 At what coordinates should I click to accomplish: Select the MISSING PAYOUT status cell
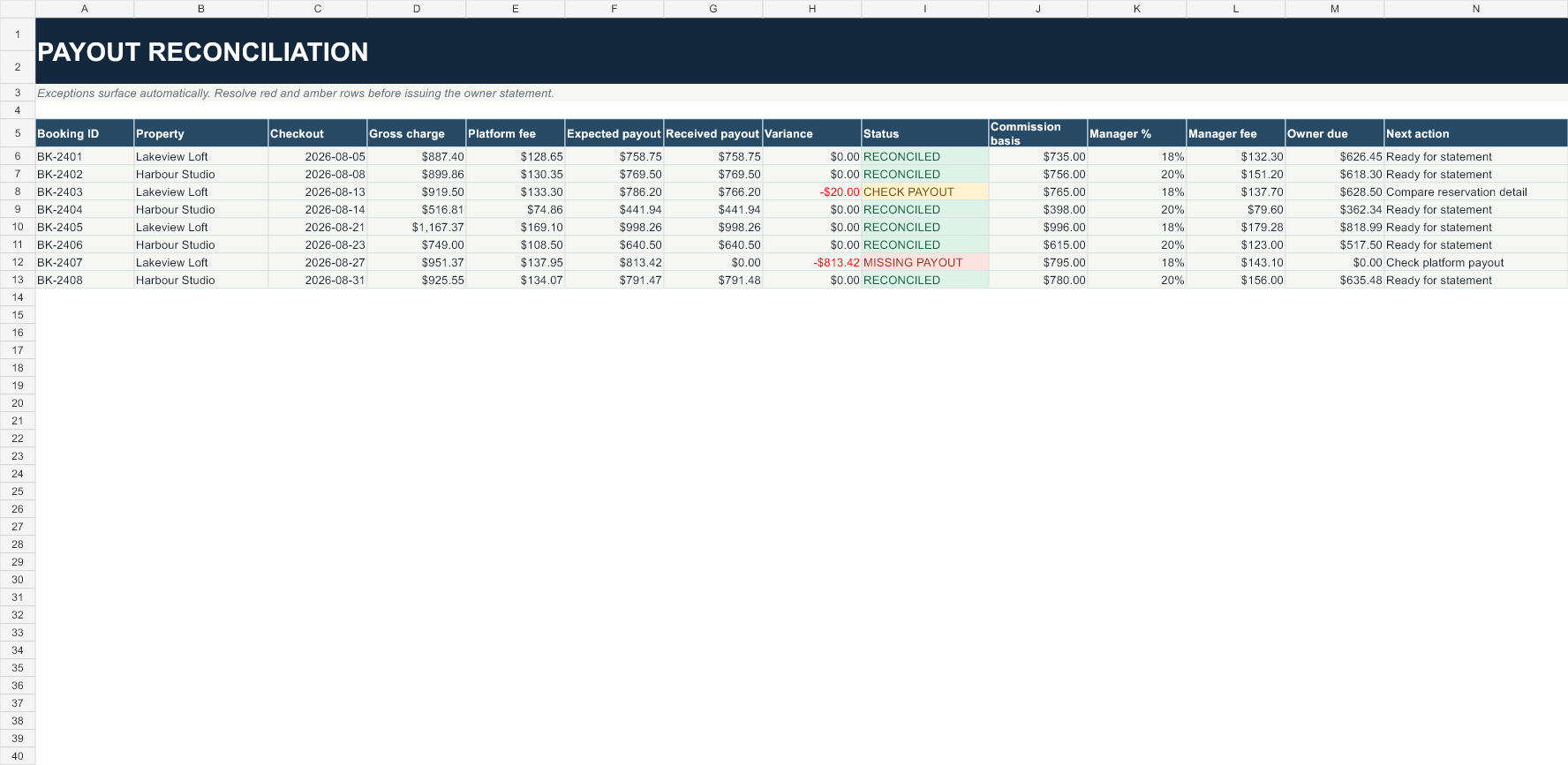pyautogui.click(x=925, y=262)
